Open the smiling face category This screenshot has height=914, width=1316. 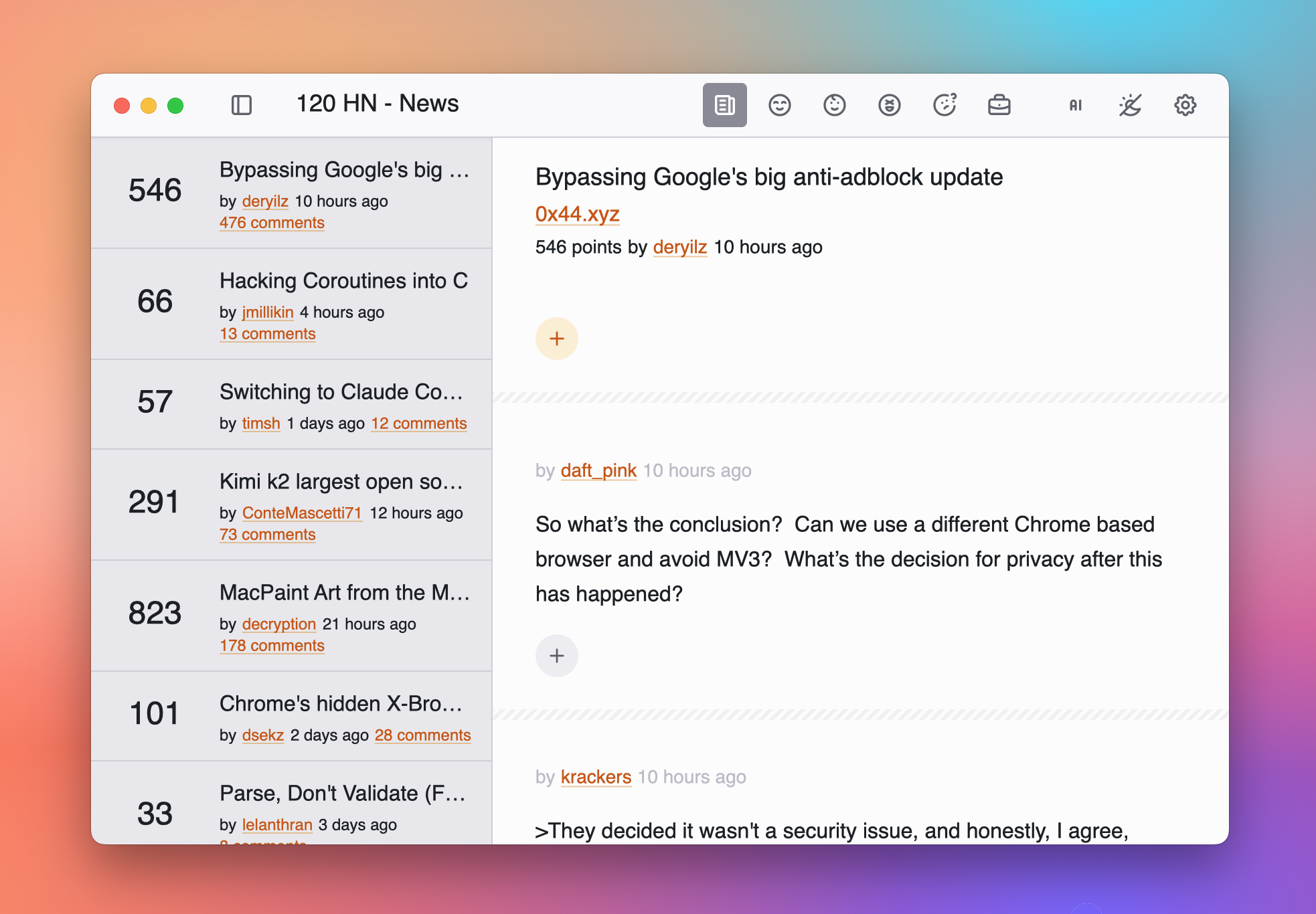tap(780, 105)
